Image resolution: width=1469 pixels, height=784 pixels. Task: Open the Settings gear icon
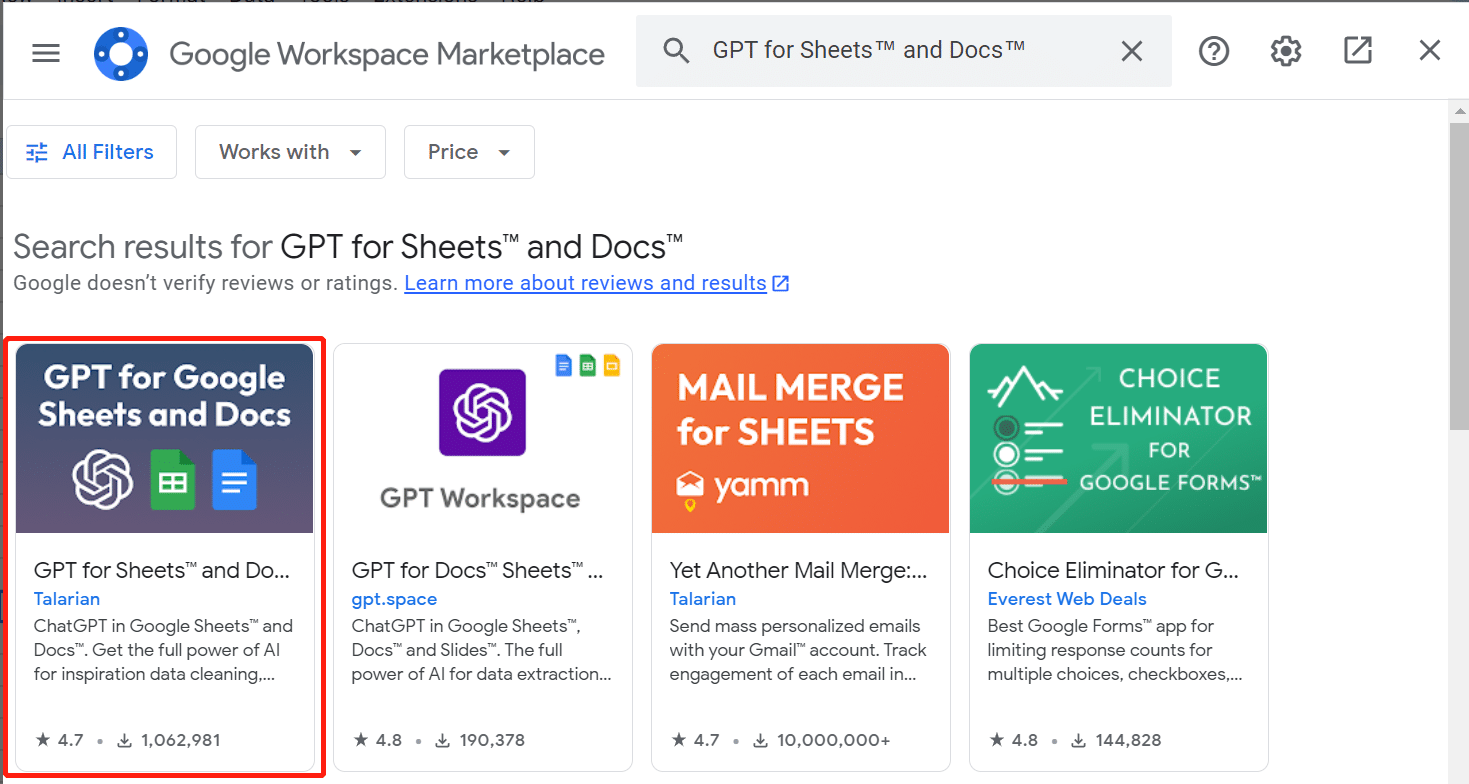coord(1285,51)
